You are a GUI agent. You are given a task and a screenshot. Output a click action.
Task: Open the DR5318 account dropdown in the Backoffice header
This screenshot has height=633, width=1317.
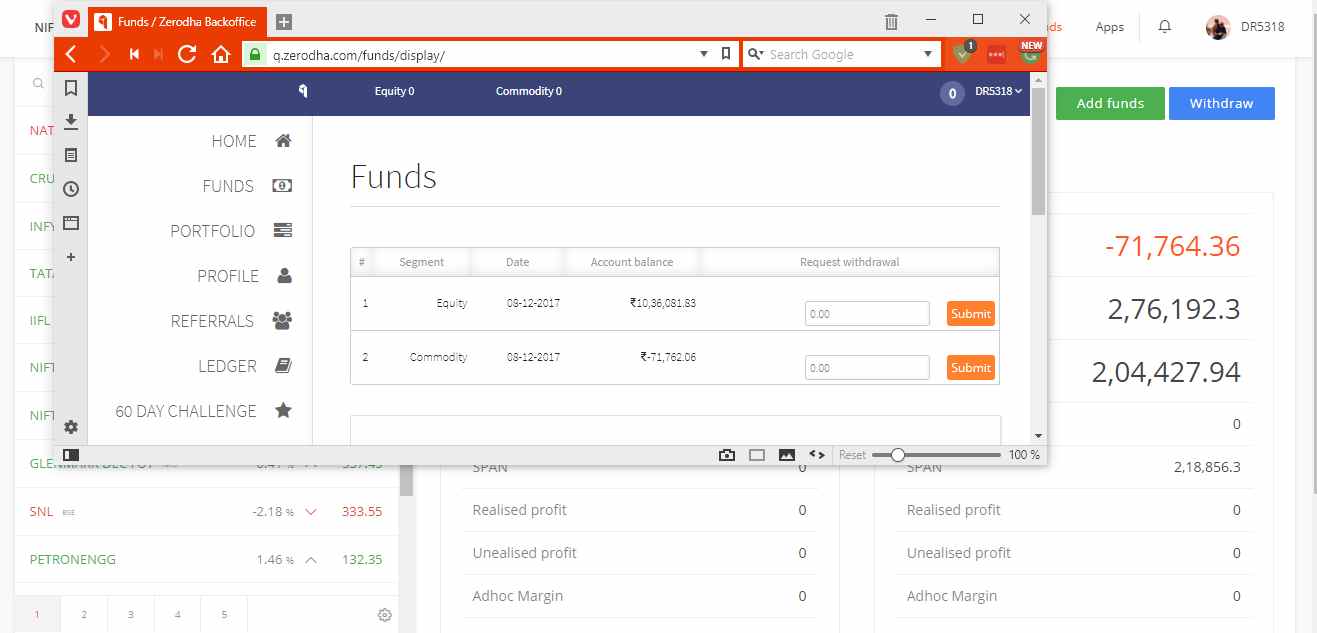click(998, 91)
